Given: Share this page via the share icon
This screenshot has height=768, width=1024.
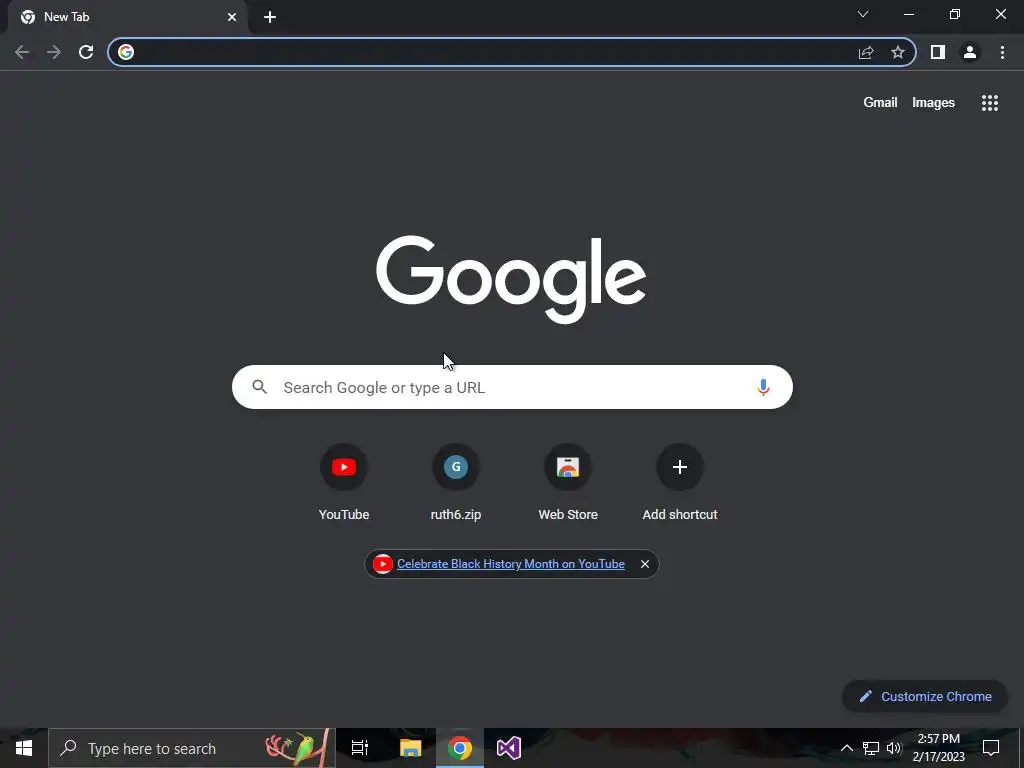Looking at the screenshot, I should coord(866,52).
